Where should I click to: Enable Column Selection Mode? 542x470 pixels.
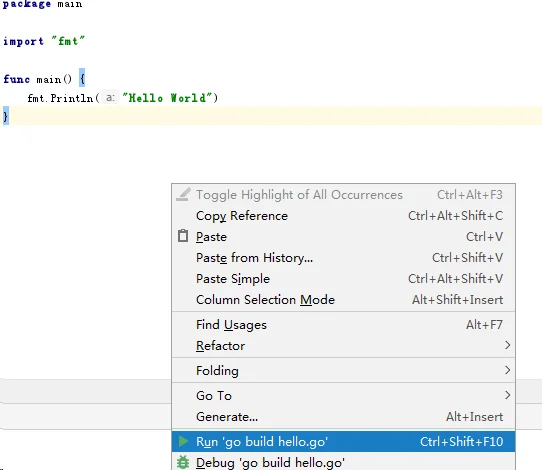tap(343, 300)
